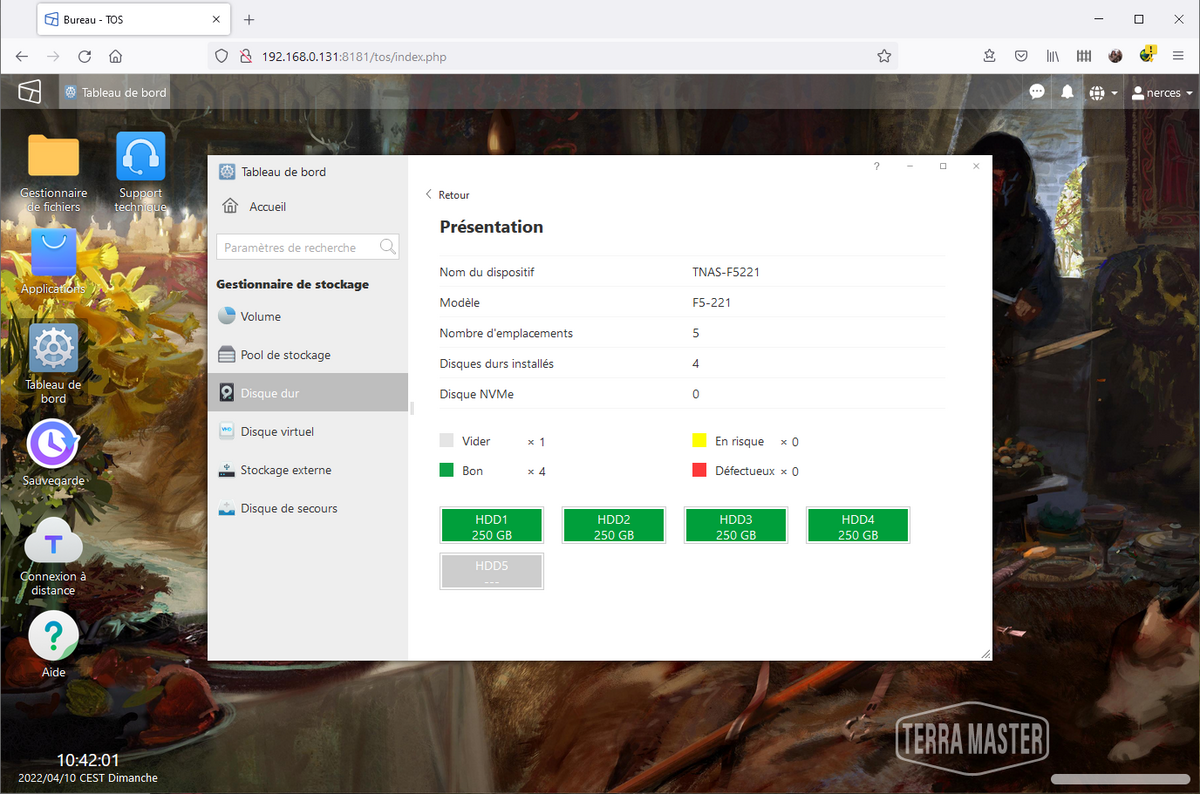Select the HDD3 250 GB disk tile

736,526
